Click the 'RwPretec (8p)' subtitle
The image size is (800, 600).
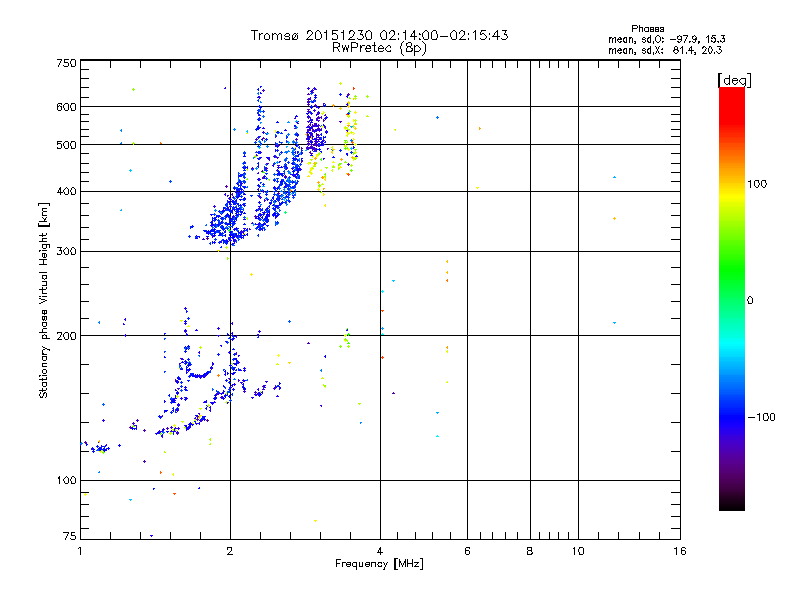[x=379, y=48]
